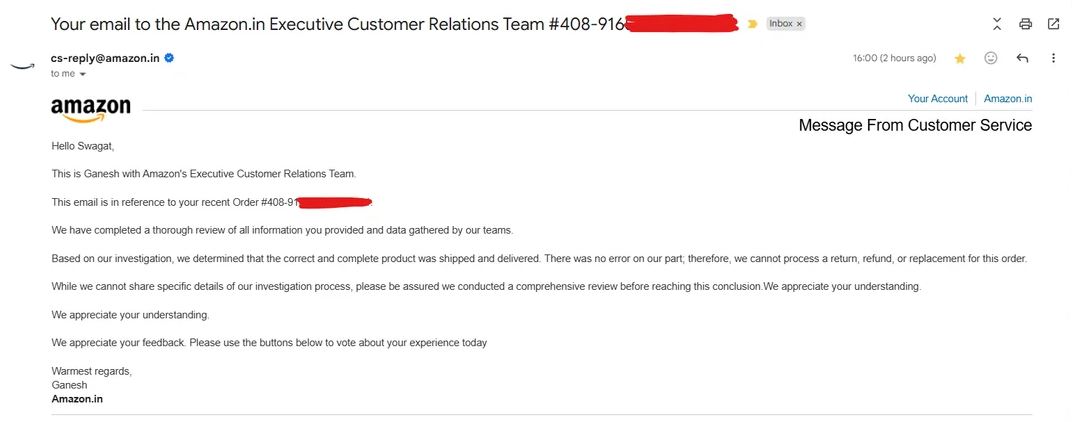Open the Your Account link
Screen dimensions: 1072x422
(937, 99)
